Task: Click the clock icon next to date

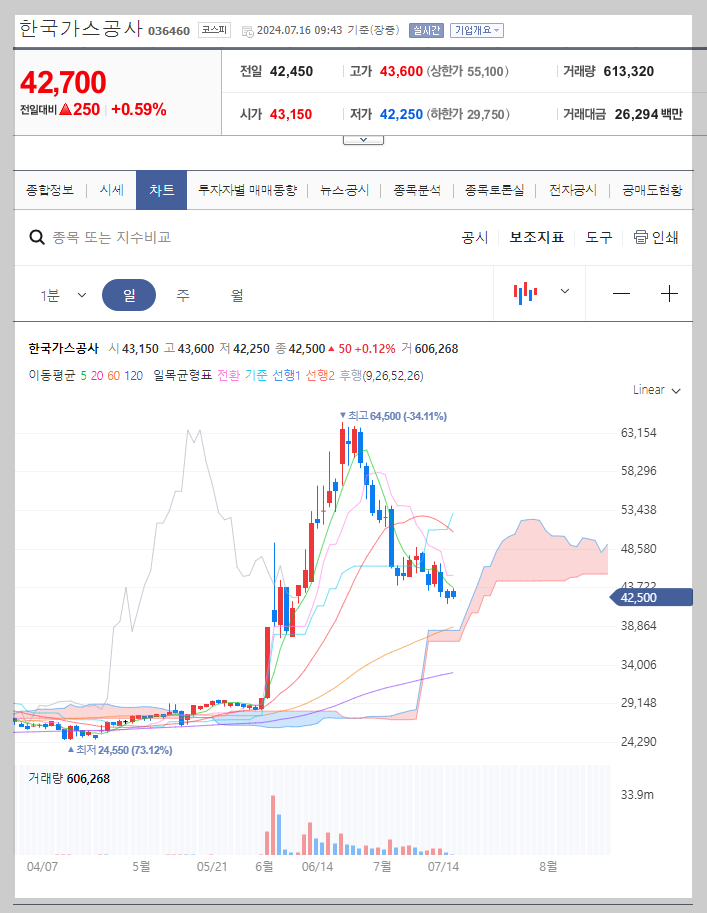Action: point(248,31)
